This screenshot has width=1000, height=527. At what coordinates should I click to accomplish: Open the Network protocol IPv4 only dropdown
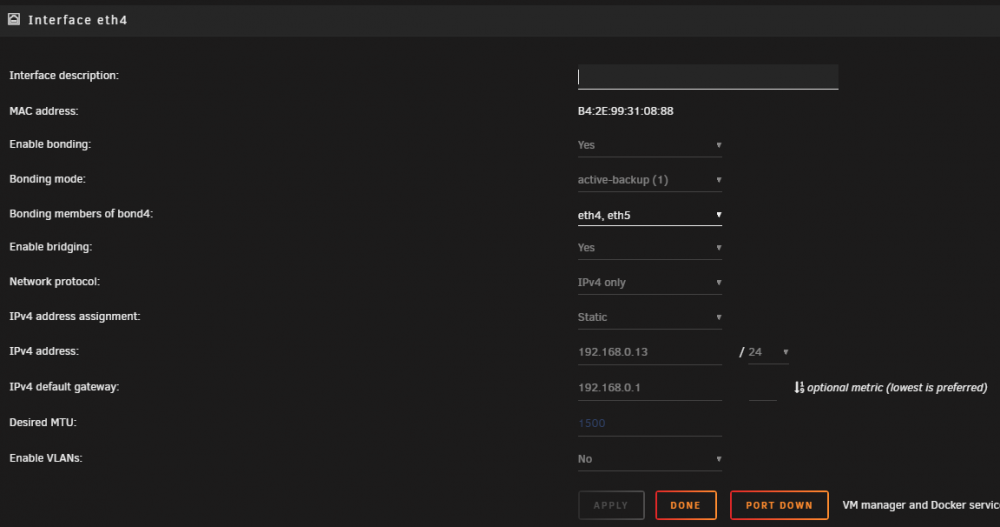click(649, 283)
